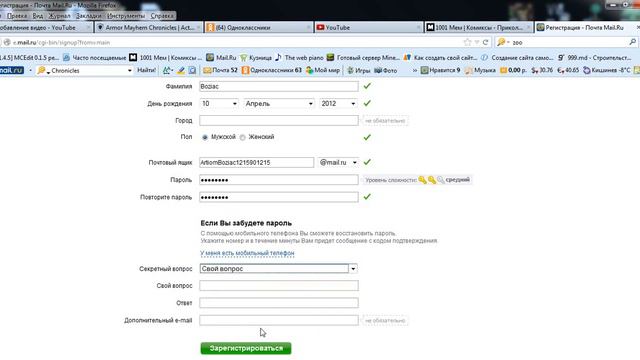Open Готовый сервер Minecraft bookmark
The image size is (640, 360).
point(363,58)
